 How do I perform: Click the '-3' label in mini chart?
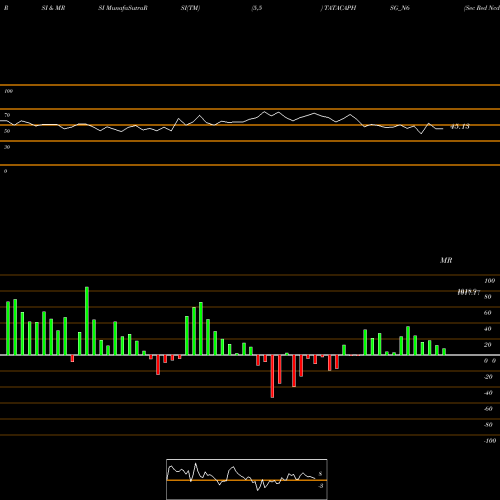point(320,486)
